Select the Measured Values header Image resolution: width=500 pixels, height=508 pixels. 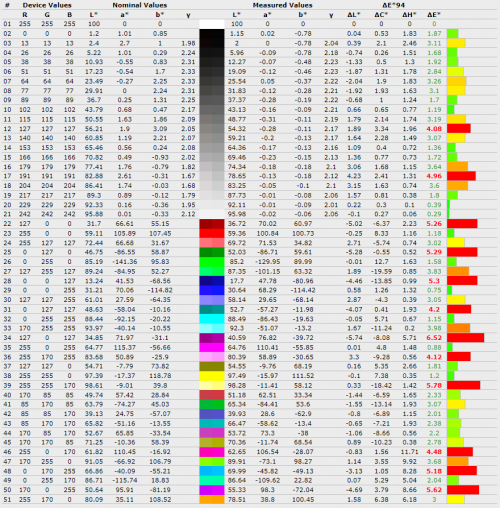[282, 5]
